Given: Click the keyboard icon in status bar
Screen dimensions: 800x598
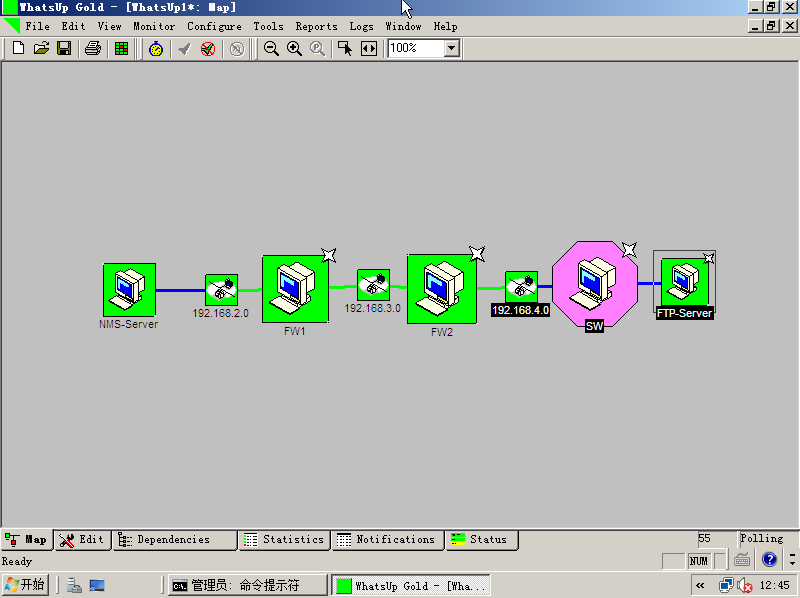Looking at the screenshot, I should (x=742, y=560).
